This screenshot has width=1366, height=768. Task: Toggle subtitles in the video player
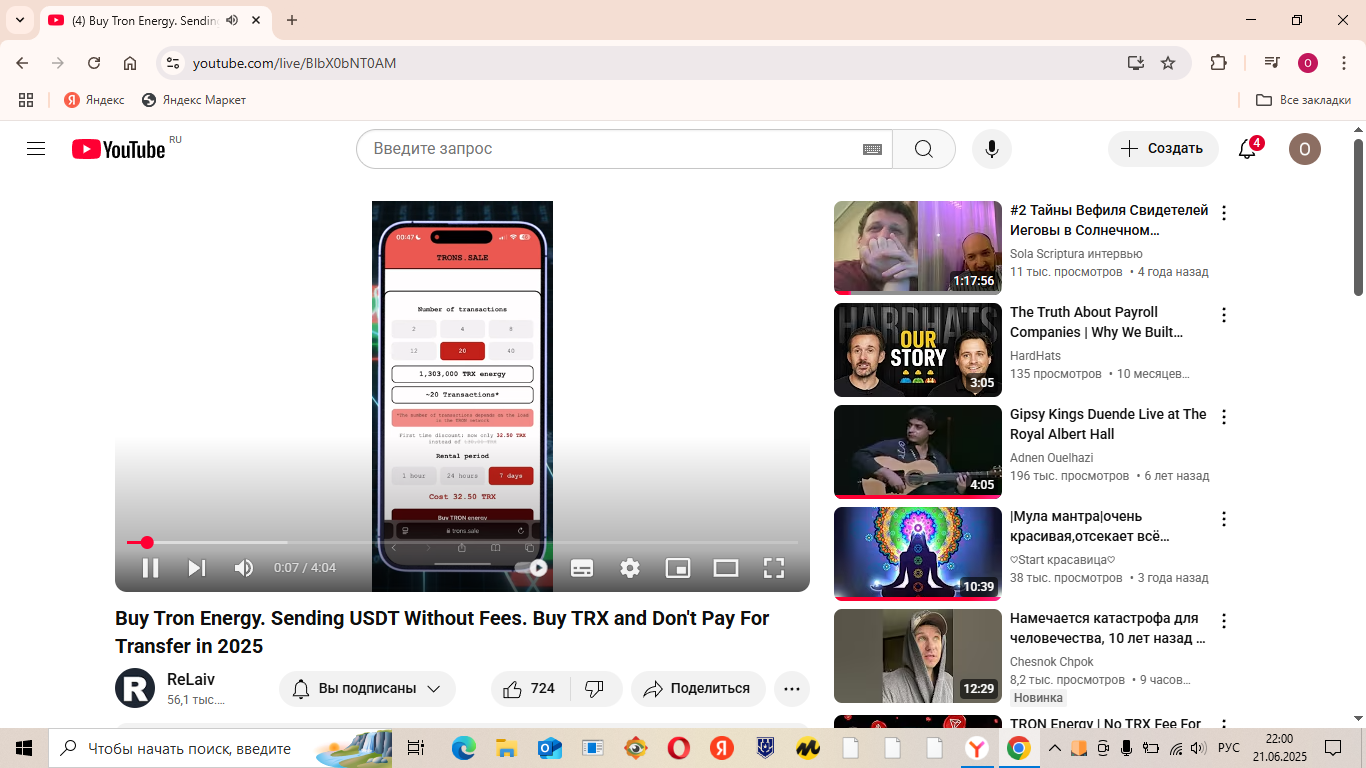click(582, 568)
